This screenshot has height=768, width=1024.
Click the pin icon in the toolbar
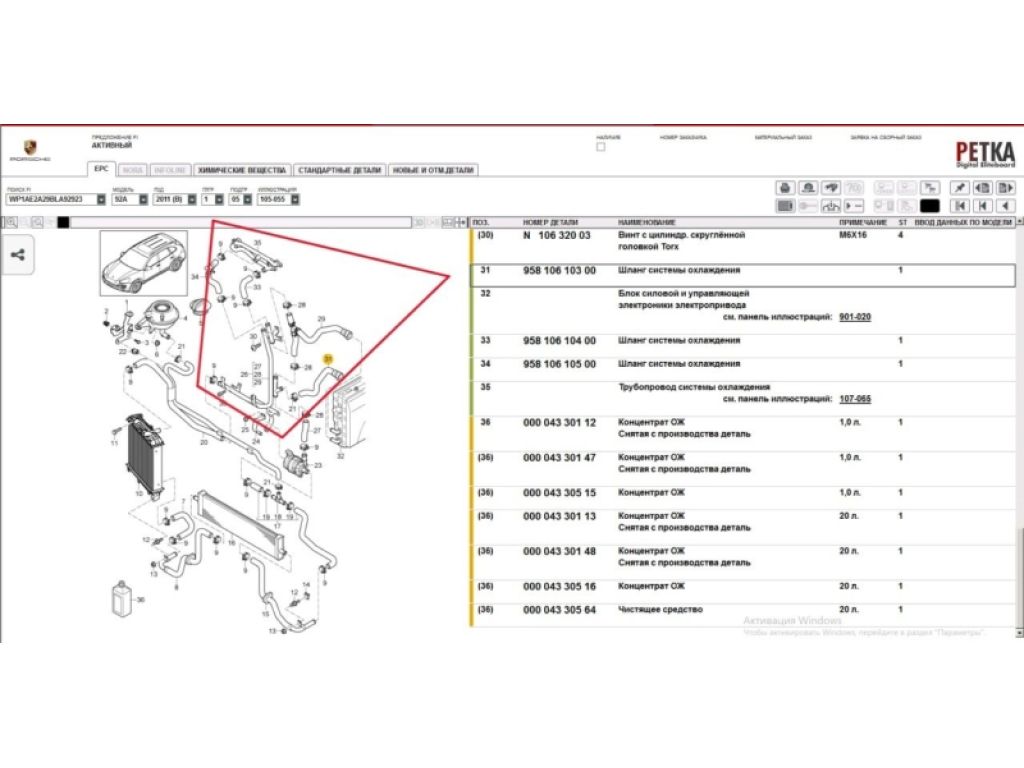pos(959,187)
